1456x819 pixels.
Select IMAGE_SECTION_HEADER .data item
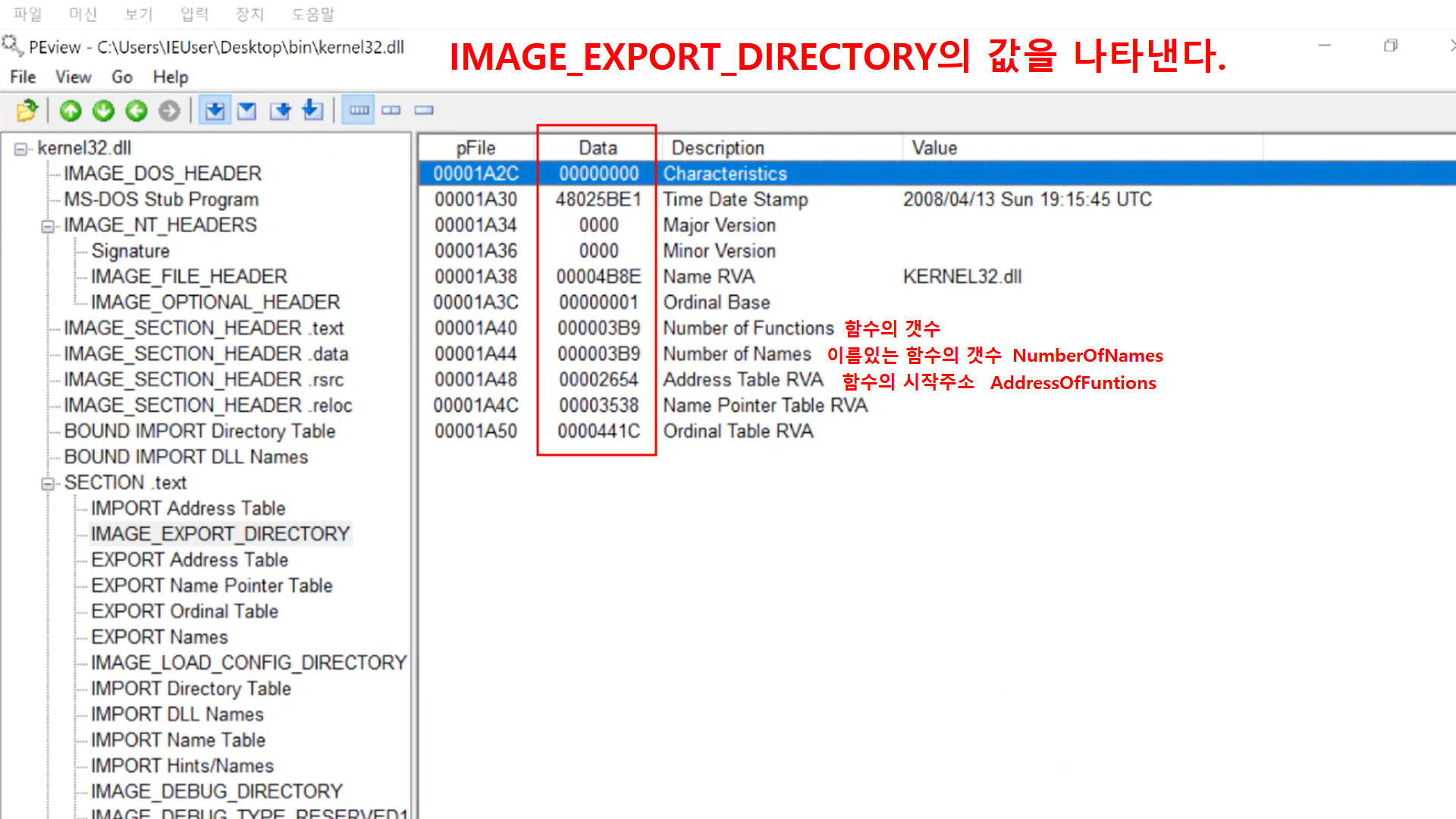(x=206, y=354)
